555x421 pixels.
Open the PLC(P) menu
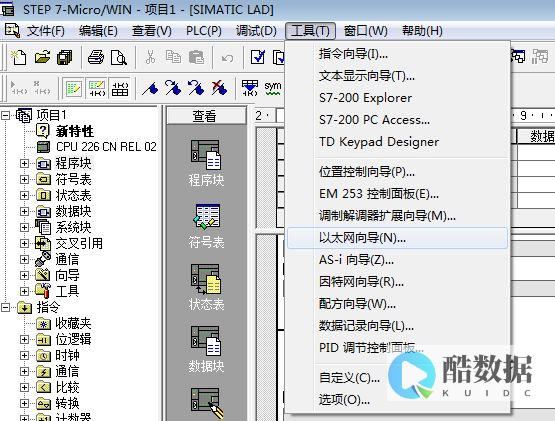[x=204, y=31]
